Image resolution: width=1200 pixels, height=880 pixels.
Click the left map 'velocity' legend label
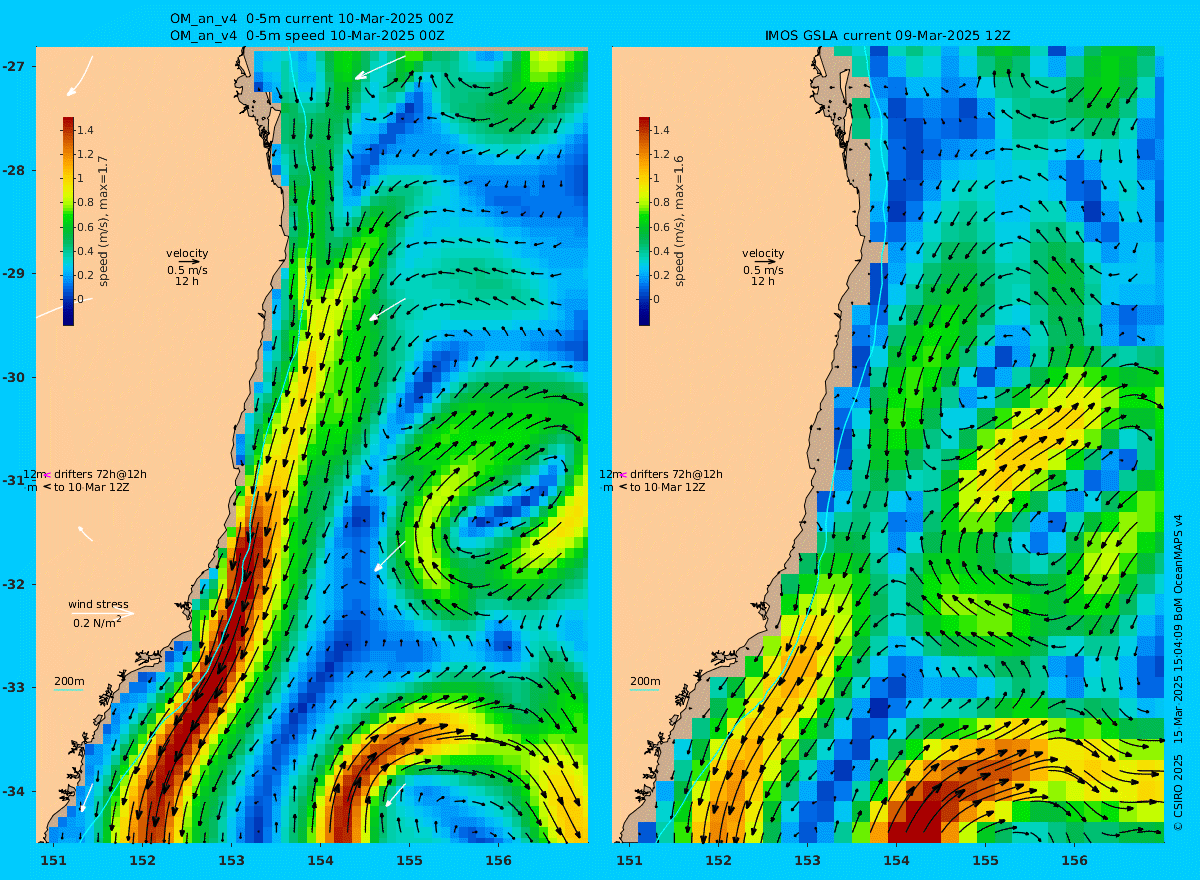(187, 253)
